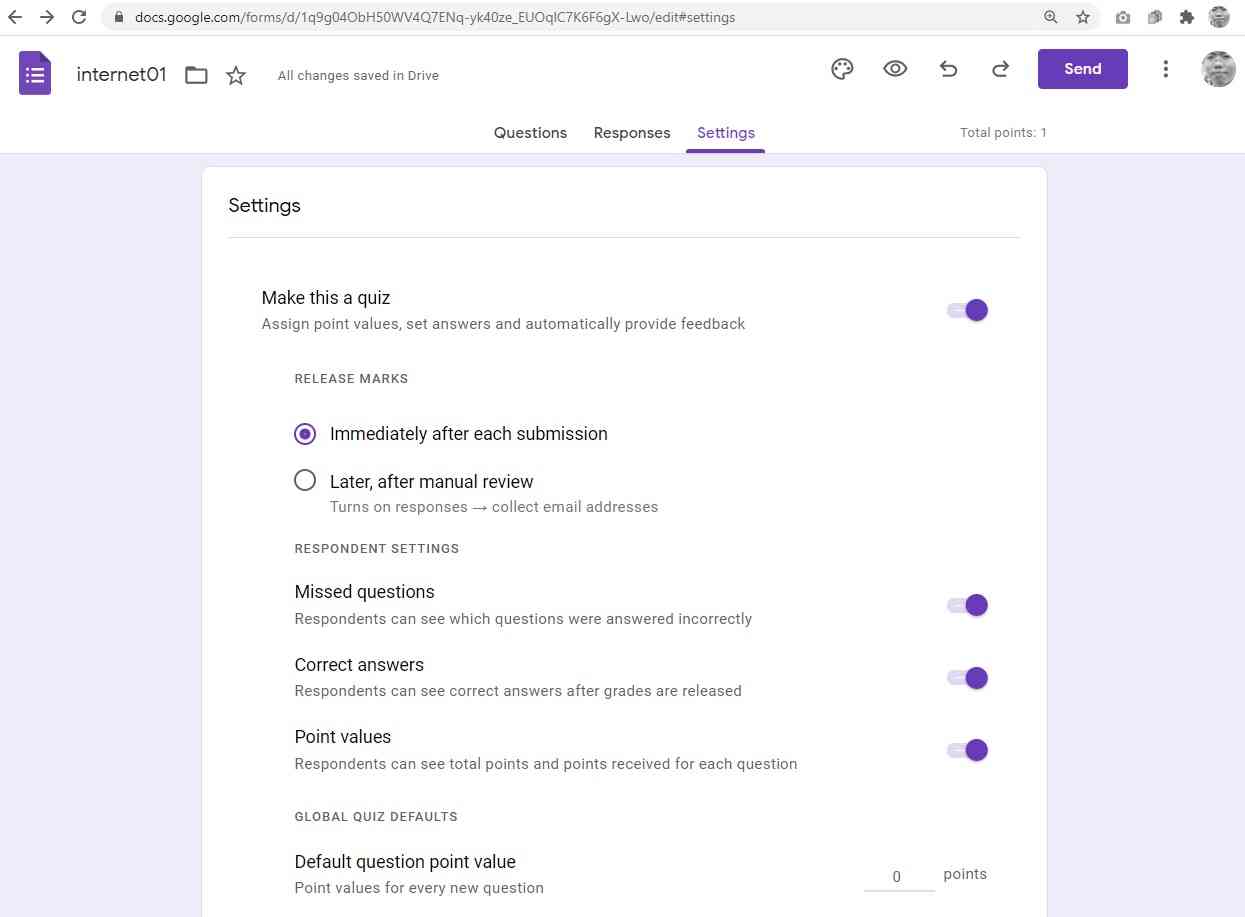Image resolution: width=1245 pixels, height=917 pixels.
Task: Open the Chrome extensions puzzle icon
Action: point(1187,17)
